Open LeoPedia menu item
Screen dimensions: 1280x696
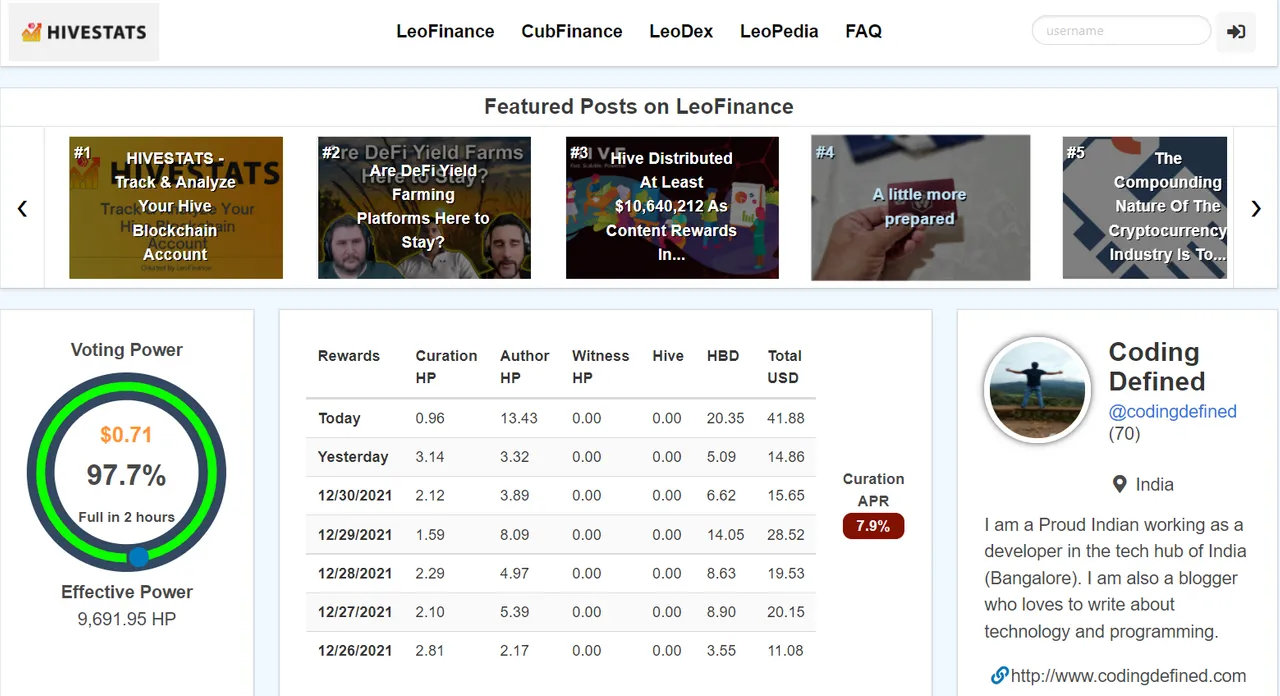(779, 31)
